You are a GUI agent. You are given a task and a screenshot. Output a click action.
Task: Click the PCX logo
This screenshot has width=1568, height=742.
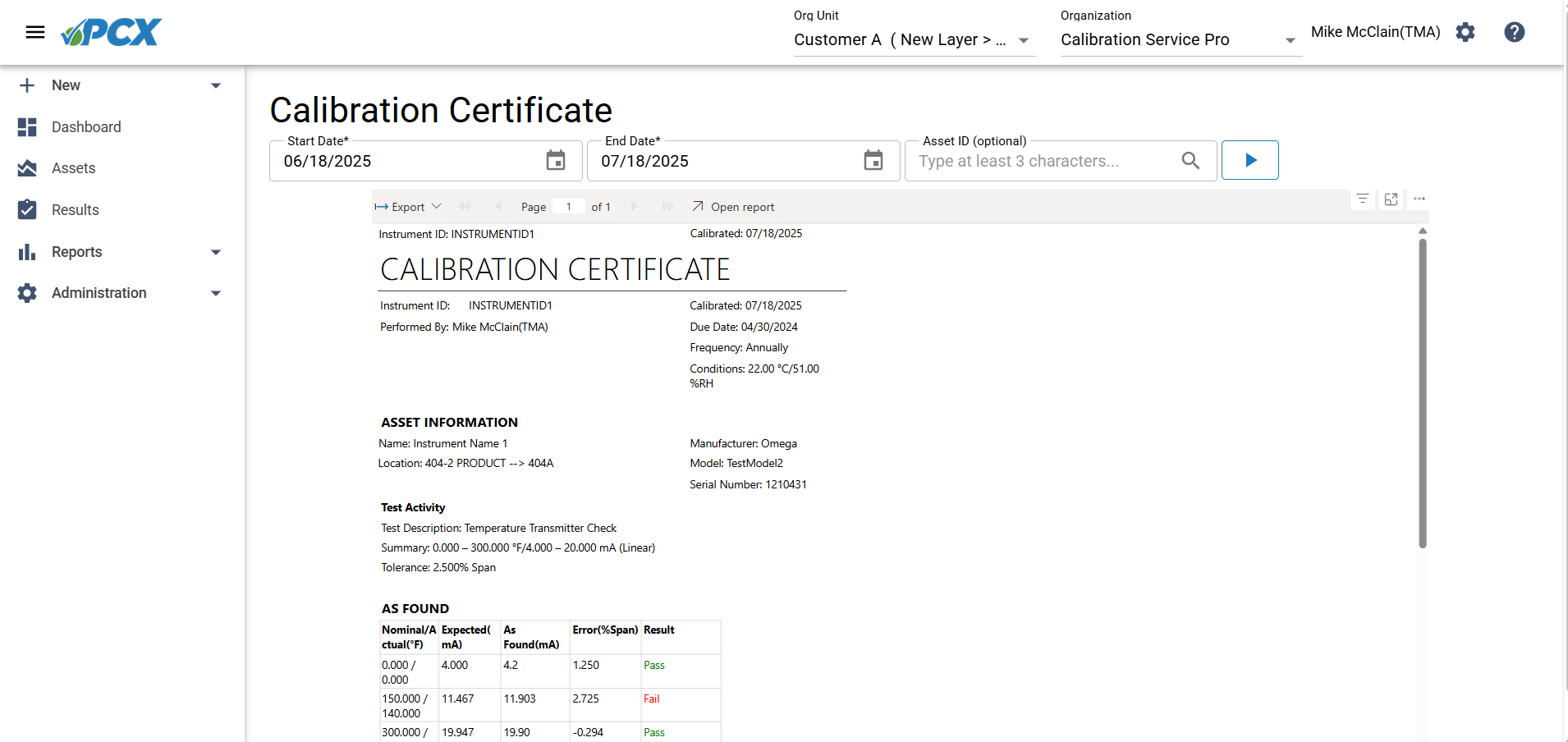[x=112, y=32]
